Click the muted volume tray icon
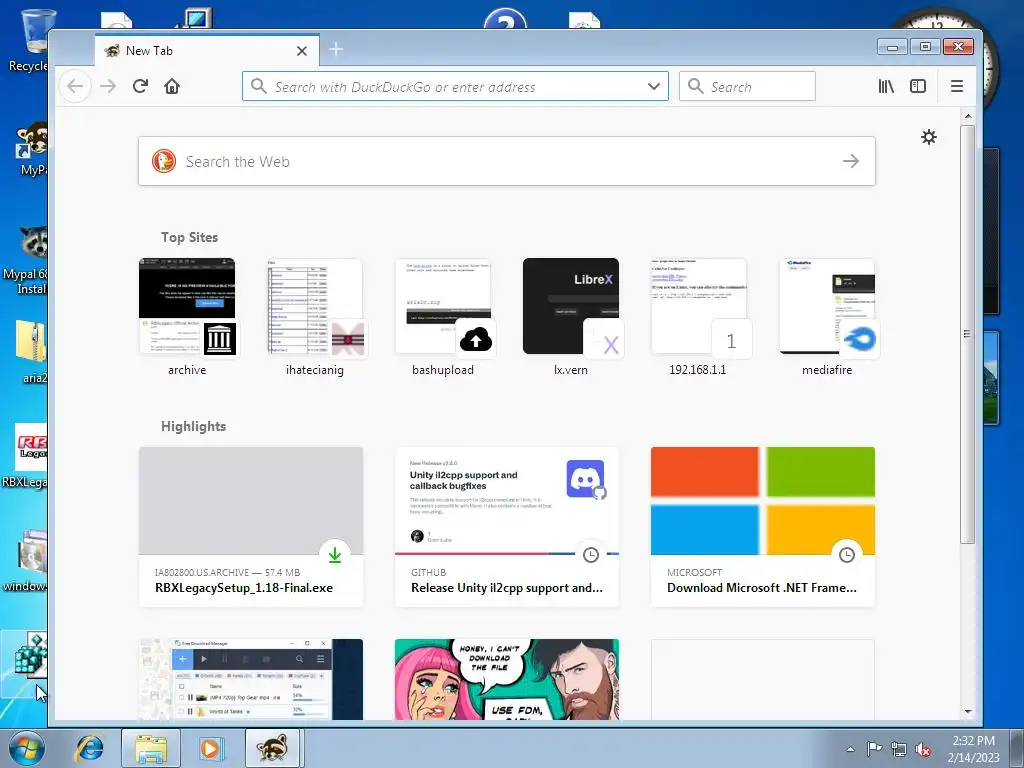Screen dimensions: 1024x768 click(923, 749)
